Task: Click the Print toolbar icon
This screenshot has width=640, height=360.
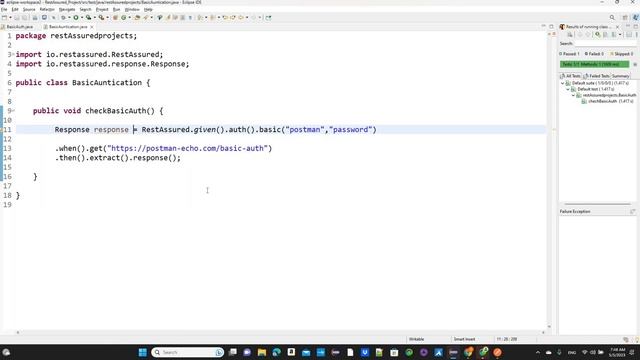Action: click(x=35, y=18)
